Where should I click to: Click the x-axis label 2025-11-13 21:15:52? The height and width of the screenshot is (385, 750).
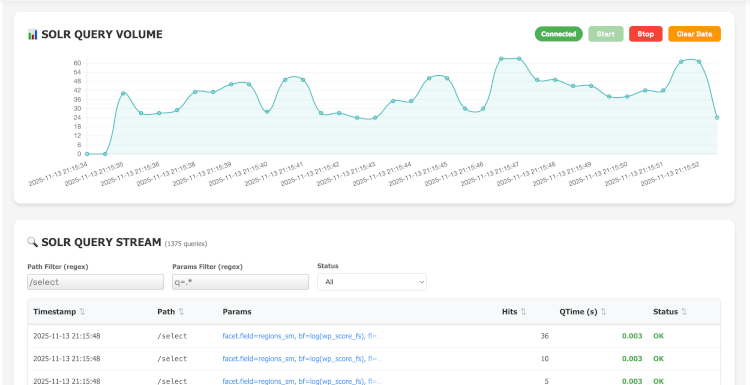[x=670, y=175]
